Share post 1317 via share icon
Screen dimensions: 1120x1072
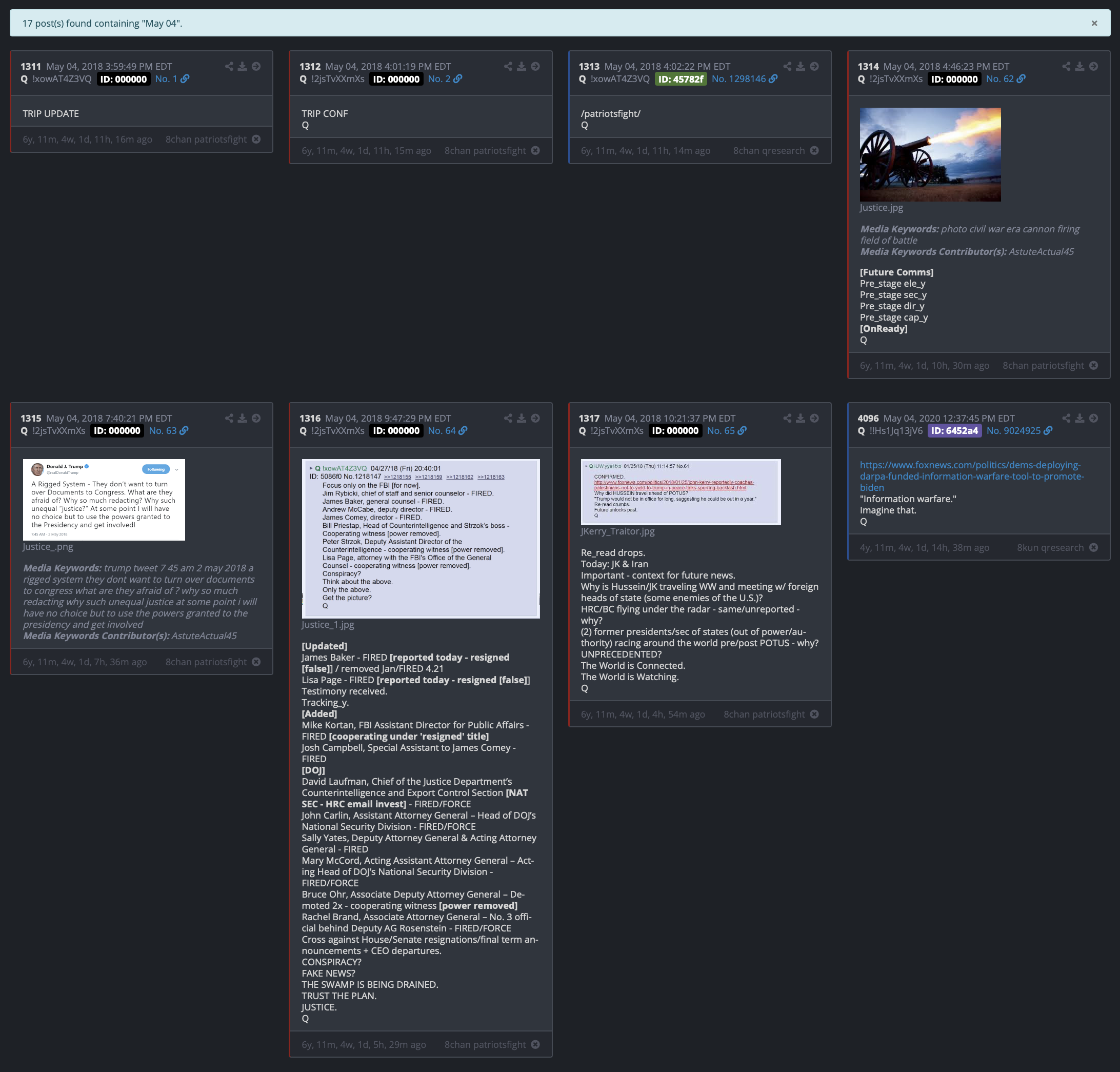pyautogui.click(x=787, y=419)
